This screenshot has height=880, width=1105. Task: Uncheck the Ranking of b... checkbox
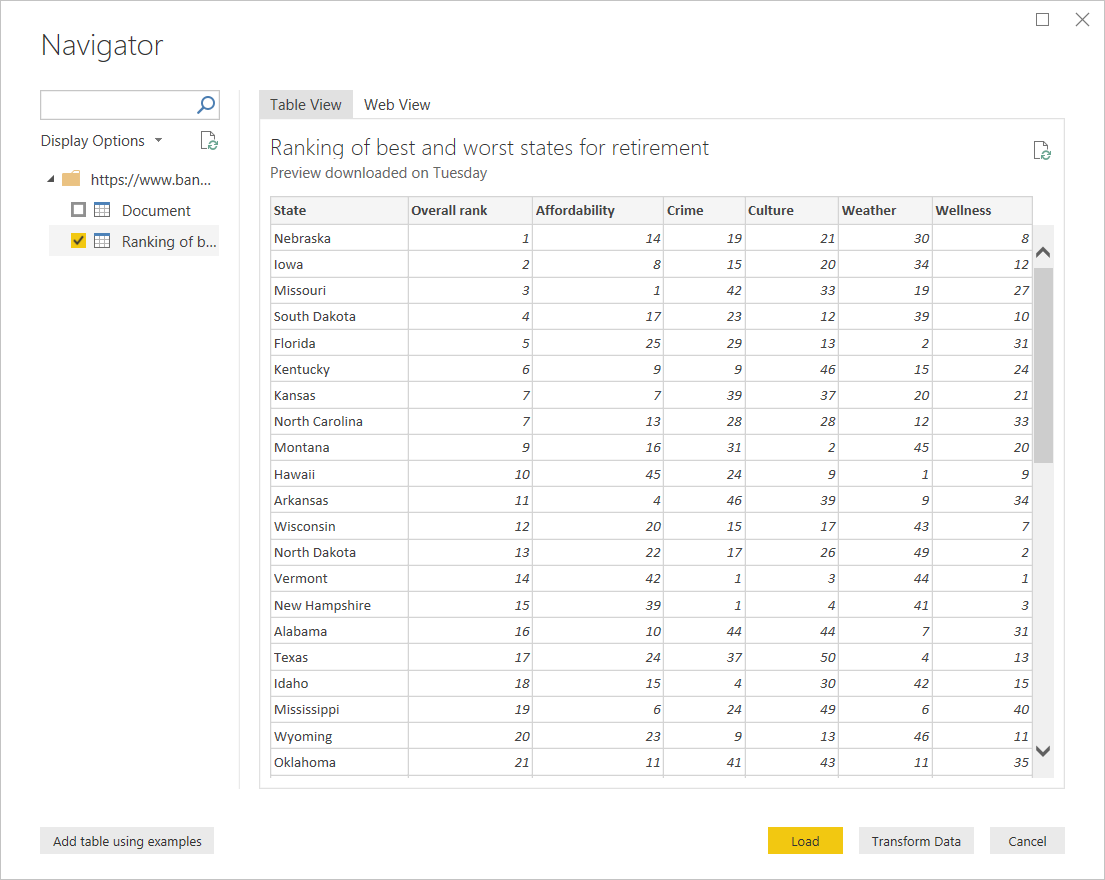pyautogui.click(x=78, y=241)
